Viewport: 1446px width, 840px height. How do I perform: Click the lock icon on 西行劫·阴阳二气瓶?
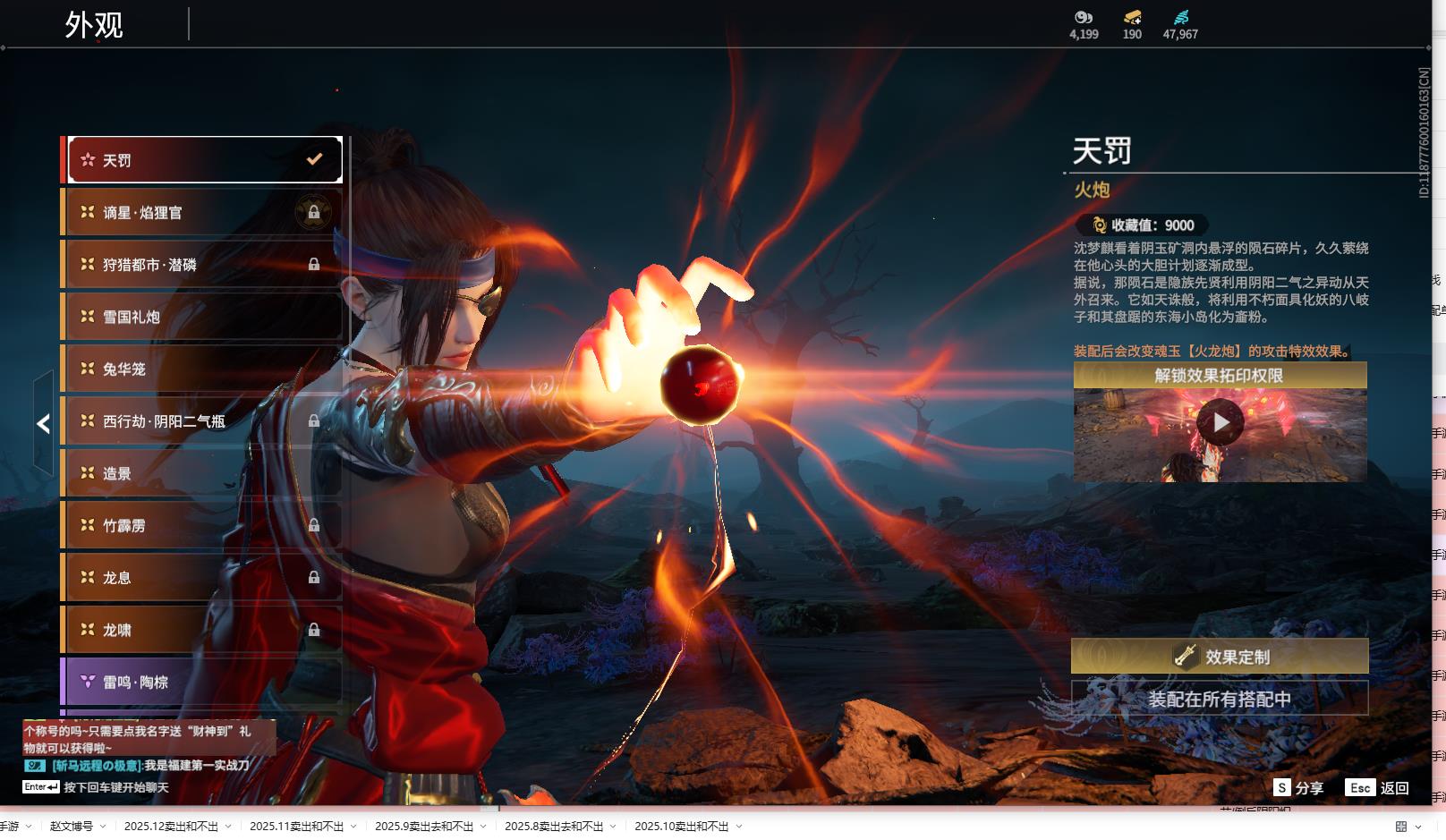[314, 420]
